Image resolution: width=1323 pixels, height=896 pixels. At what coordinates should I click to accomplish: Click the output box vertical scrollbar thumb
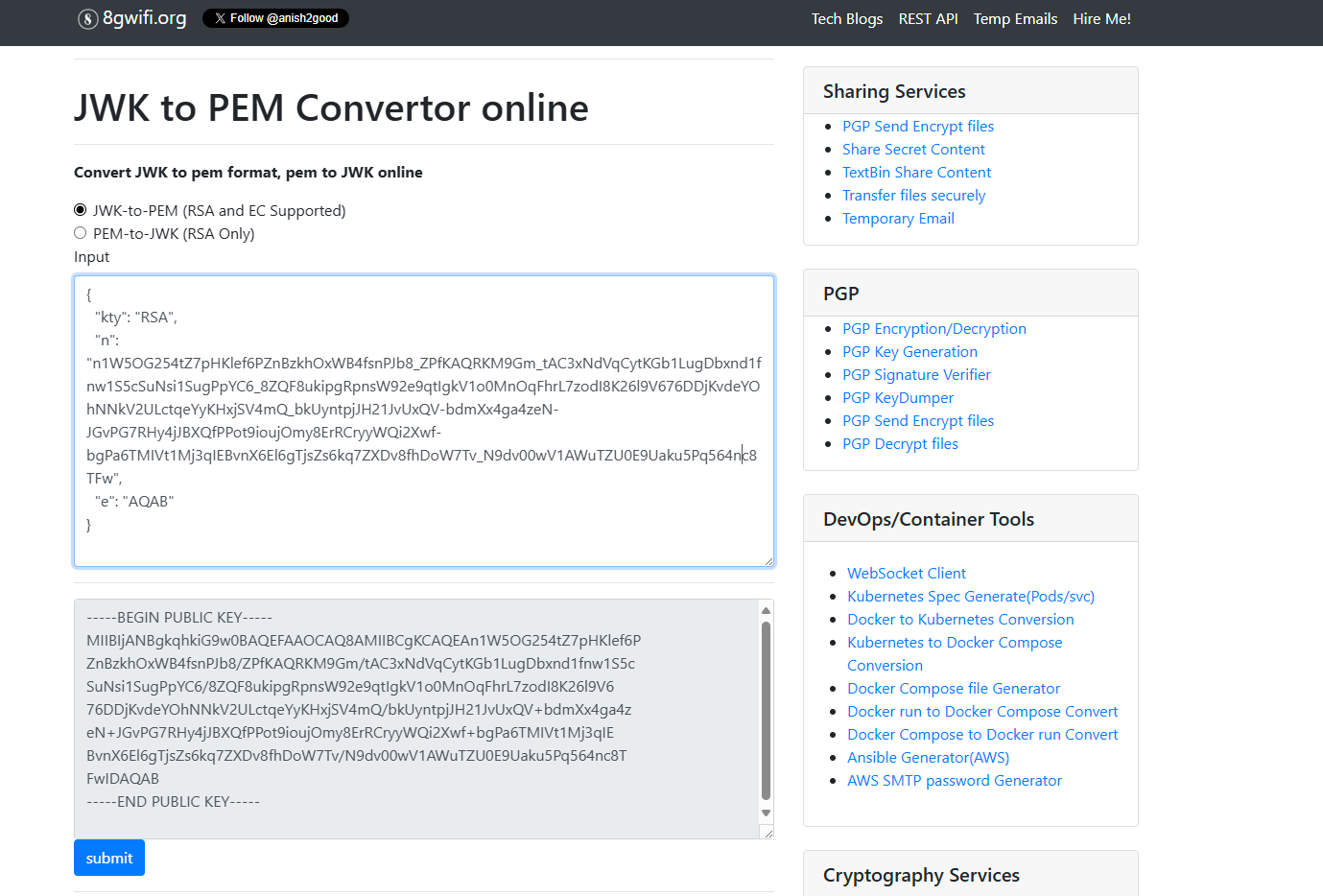coord(766,711)
